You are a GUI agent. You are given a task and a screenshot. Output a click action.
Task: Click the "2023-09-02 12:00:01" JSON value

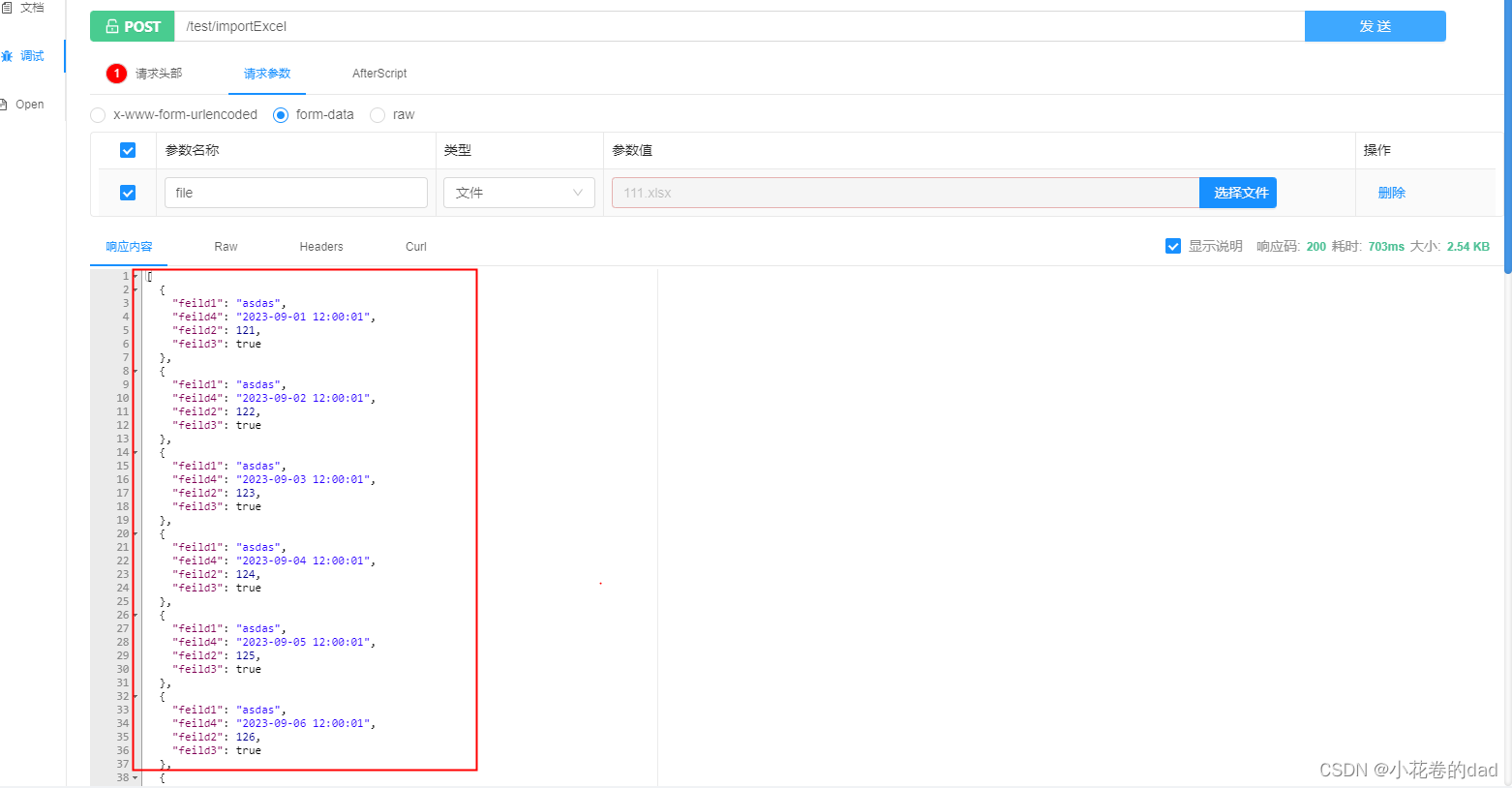pyautogui.click(x=303, y=399)
